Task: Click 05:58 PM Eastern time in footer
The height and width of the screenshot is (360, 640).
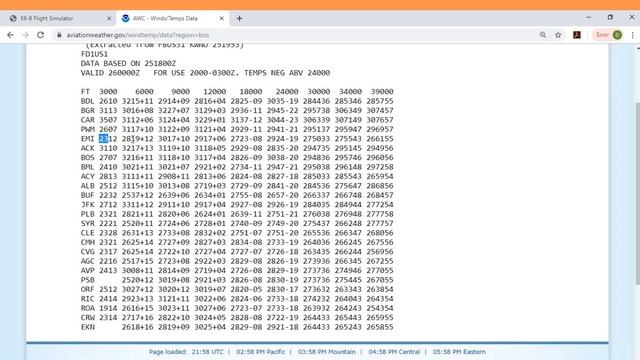Action: point(459,352)
